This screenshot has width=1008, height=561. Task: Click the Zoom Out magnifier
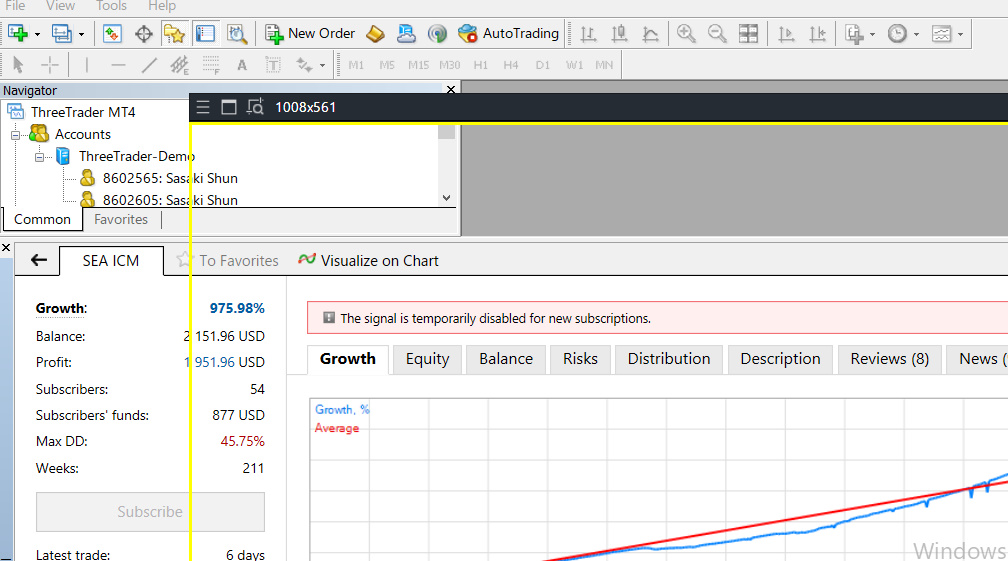click(x=717, y=33)
